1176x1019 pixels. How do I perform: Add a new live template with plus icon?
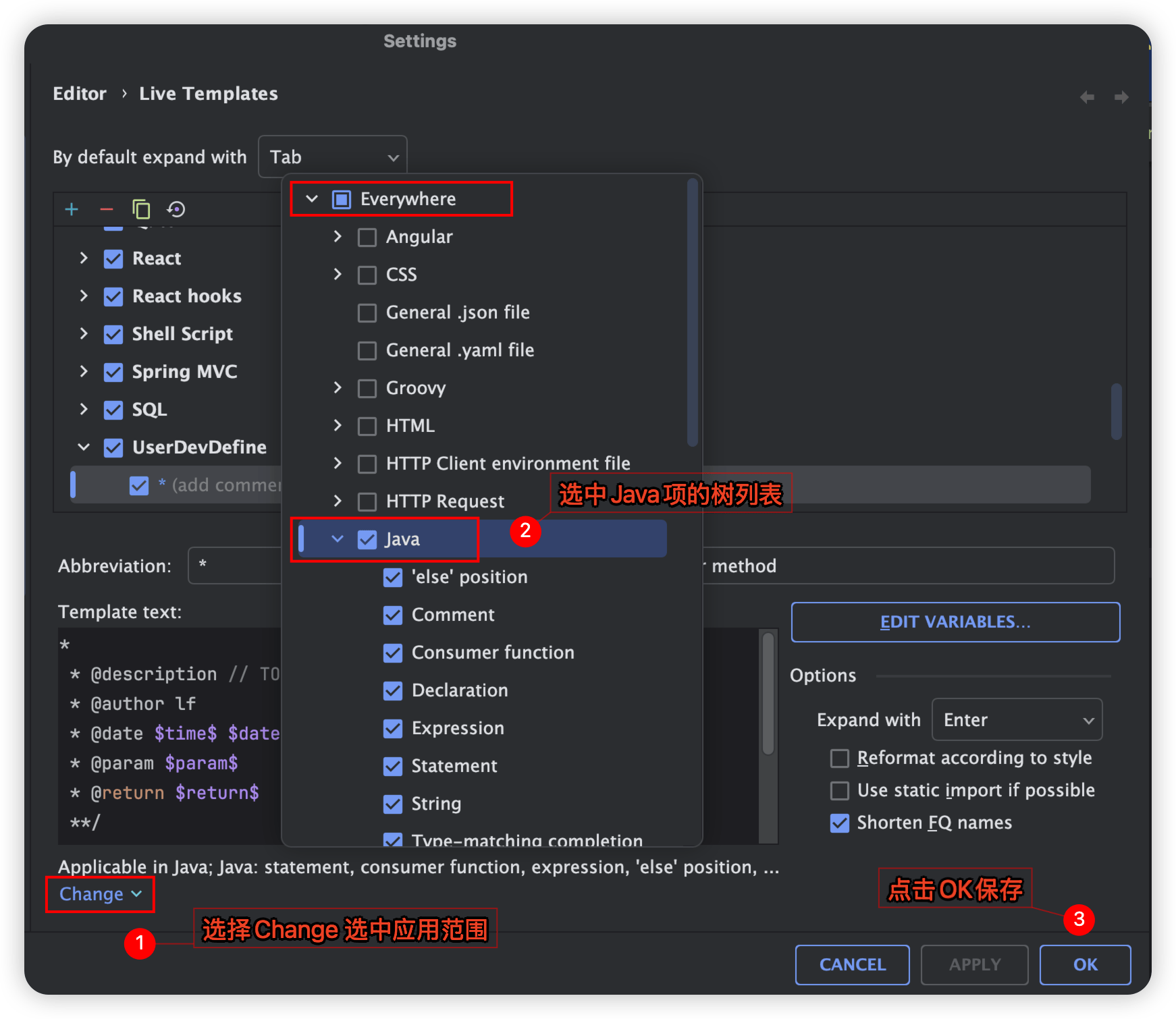pyautogui.click(x=72, y=209)
